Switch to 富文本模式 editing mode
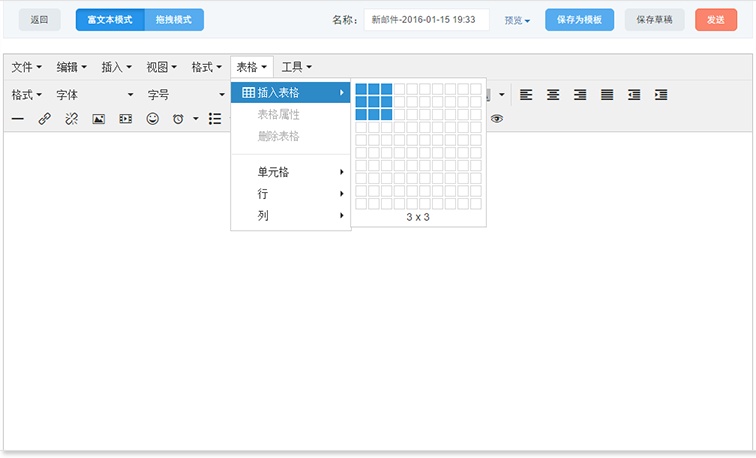 (110, 20)
